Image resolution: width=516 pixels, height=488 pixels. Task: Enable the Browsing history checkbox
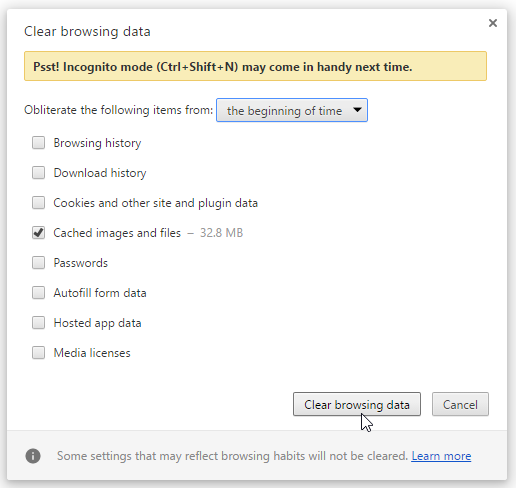(38, 143)
